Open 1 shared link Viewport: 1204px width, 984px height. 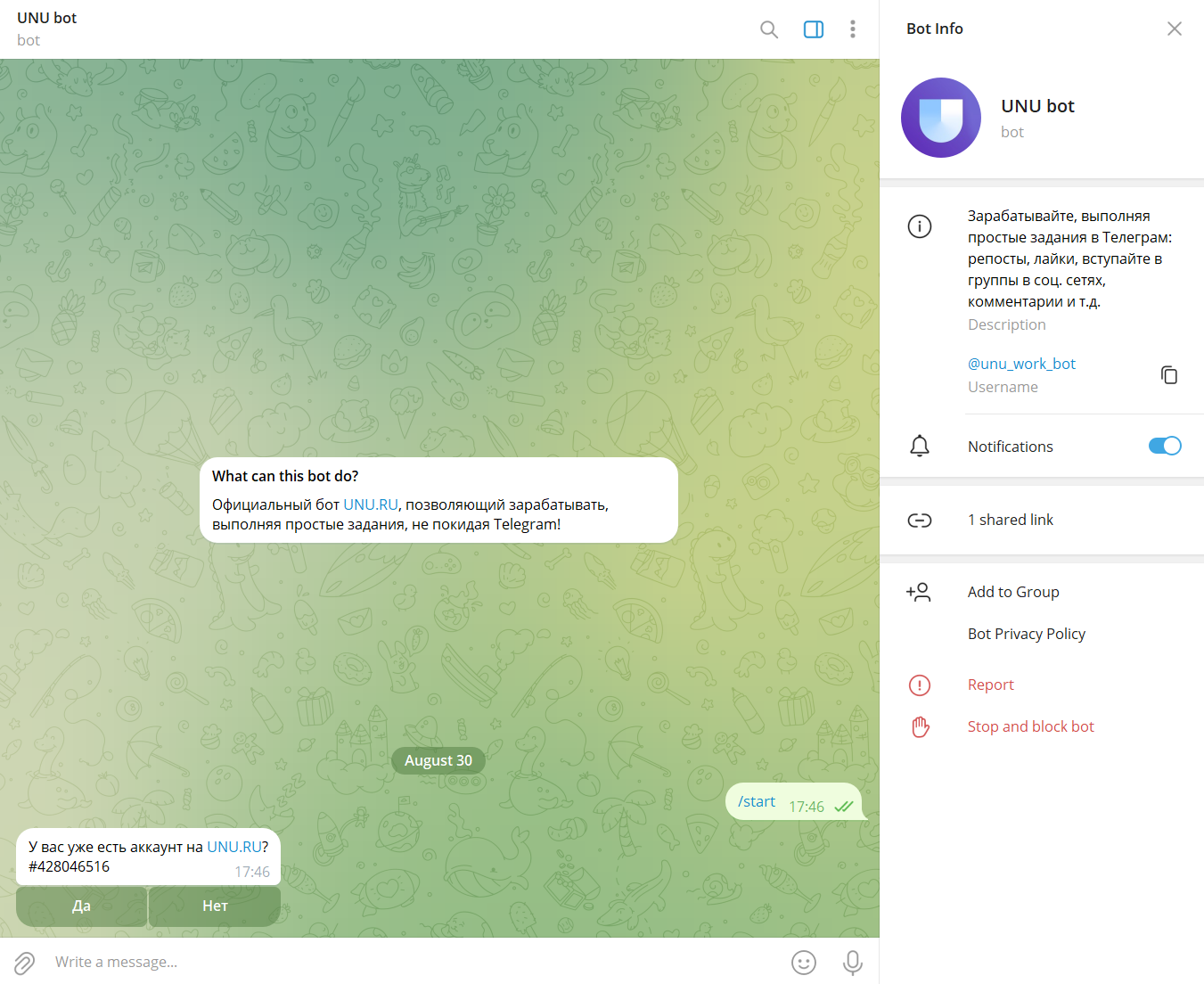coord(1011,520)
